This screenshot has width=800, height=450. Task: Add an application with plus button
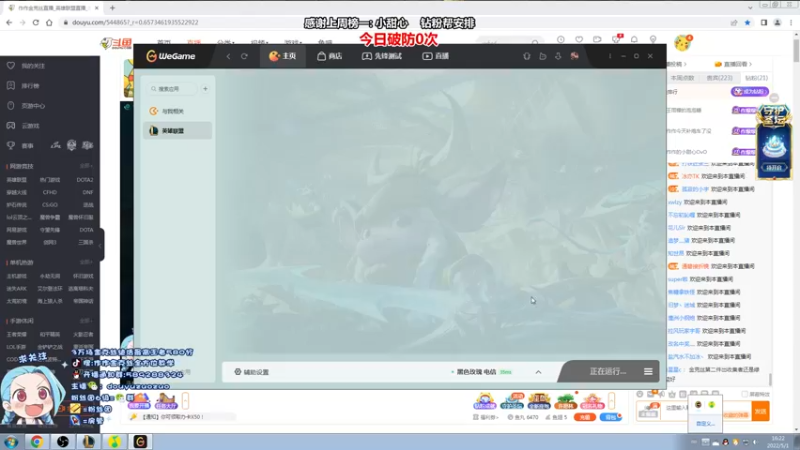click(205, 89)
